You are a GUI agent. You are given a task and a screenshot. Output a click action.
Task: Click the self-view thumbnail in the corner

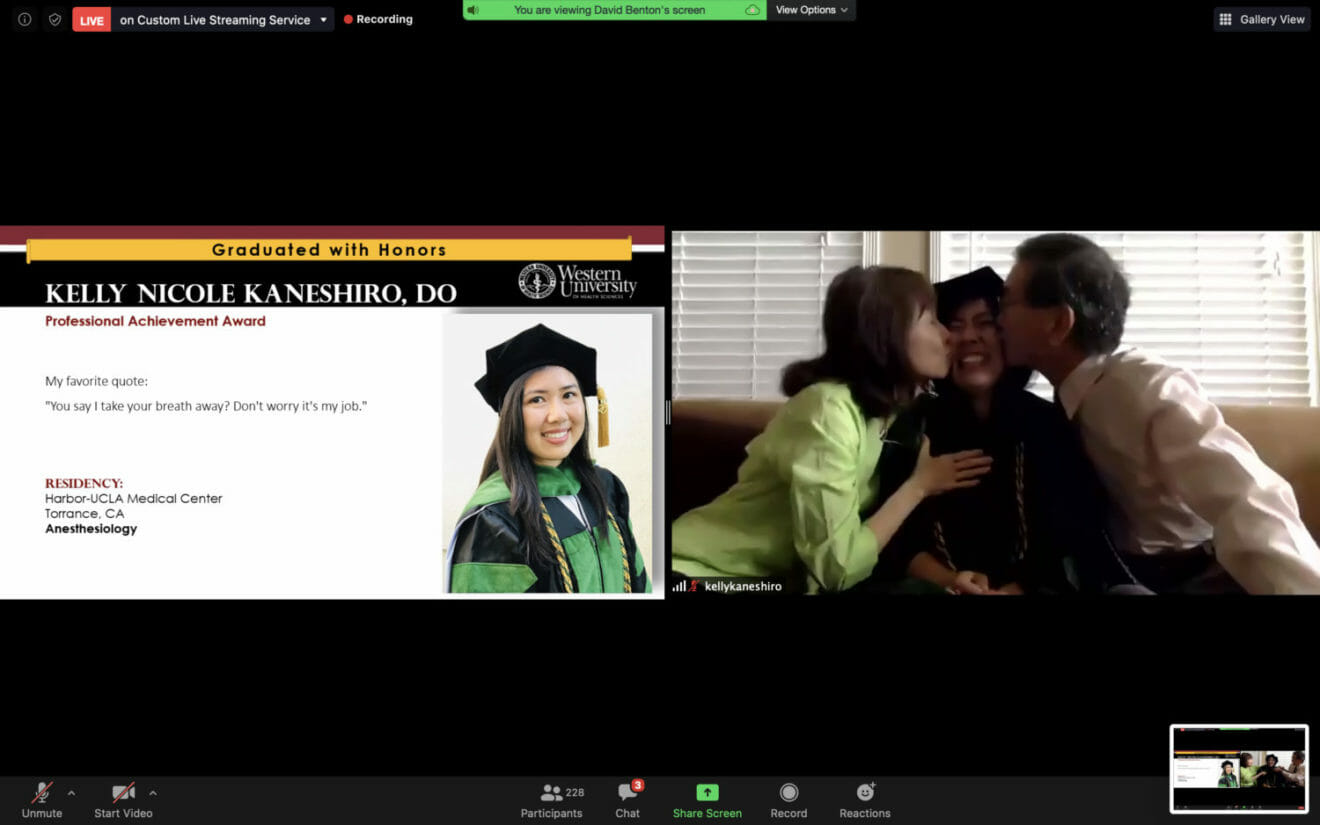1239,768
